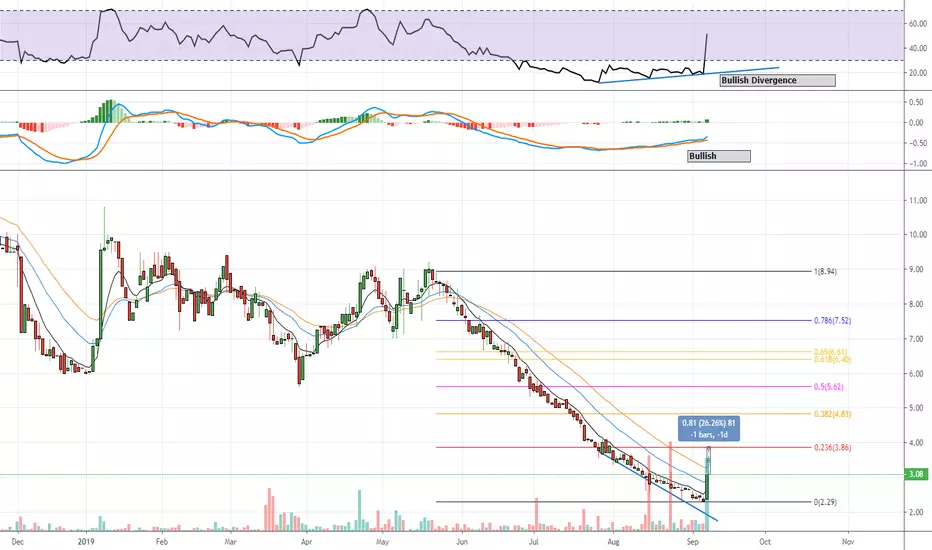Click the Aug label on time axis
This screenshot has height=550, width=932.
click(613, 542)
